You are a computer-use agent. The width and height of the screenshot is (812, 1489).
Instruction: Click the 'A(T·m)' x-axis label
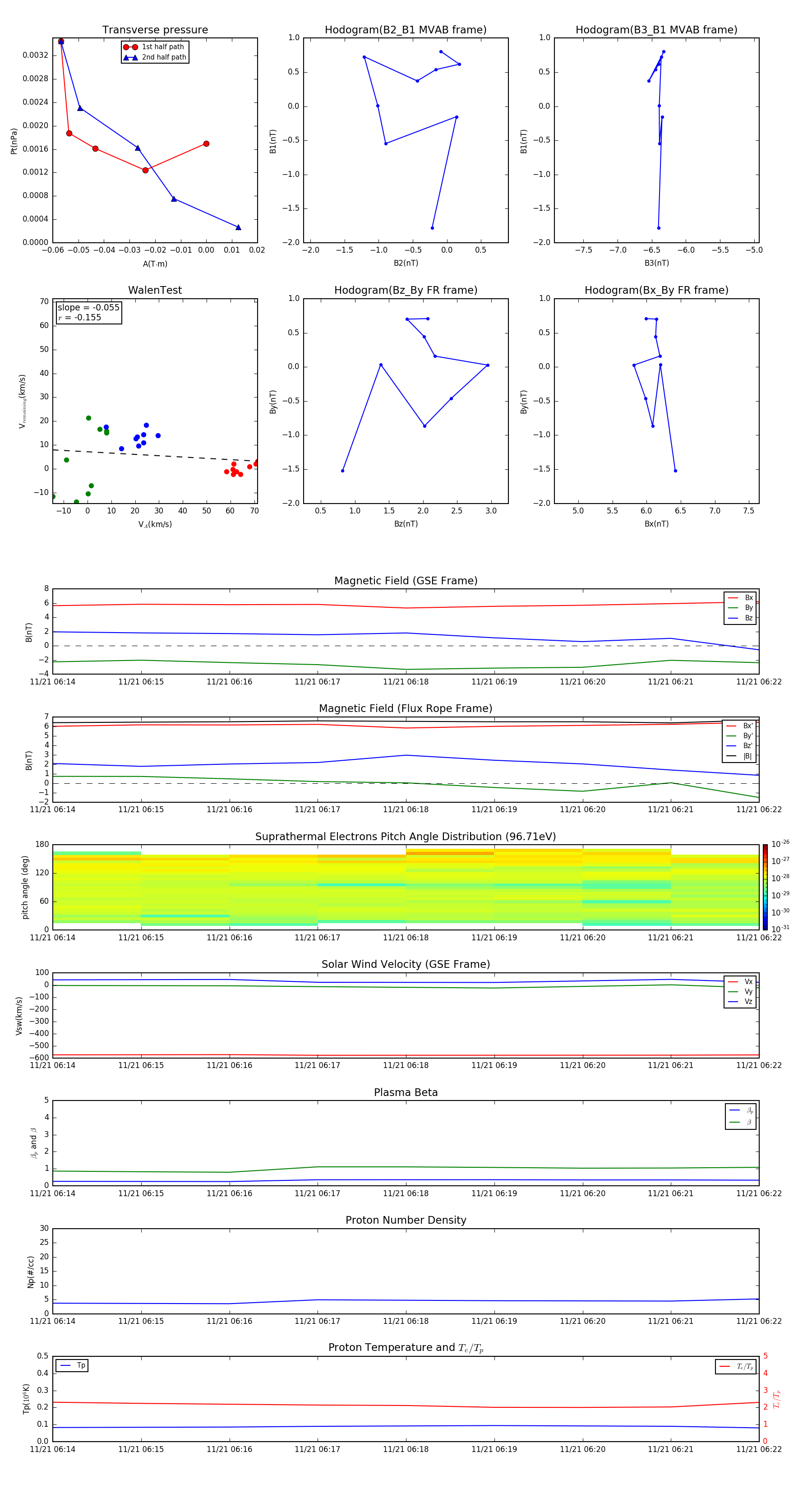point(155,264)
